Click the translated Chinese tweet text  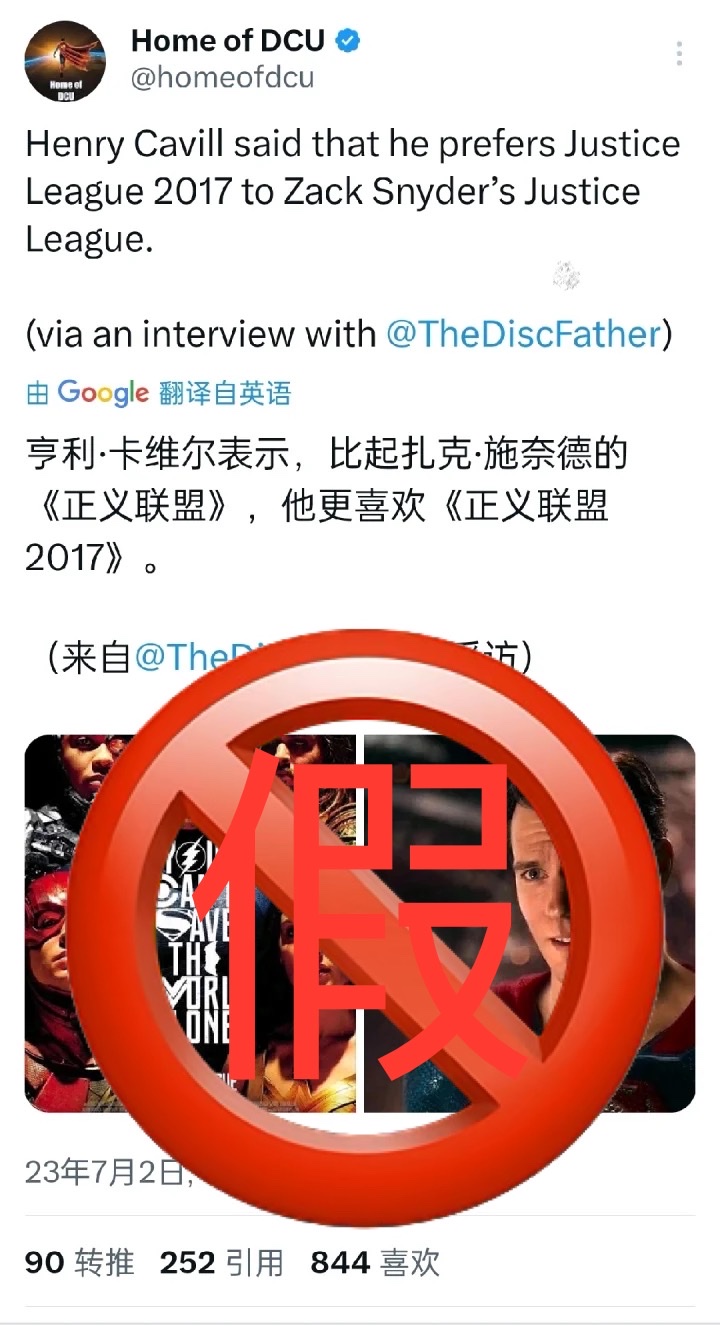(326, 505)
